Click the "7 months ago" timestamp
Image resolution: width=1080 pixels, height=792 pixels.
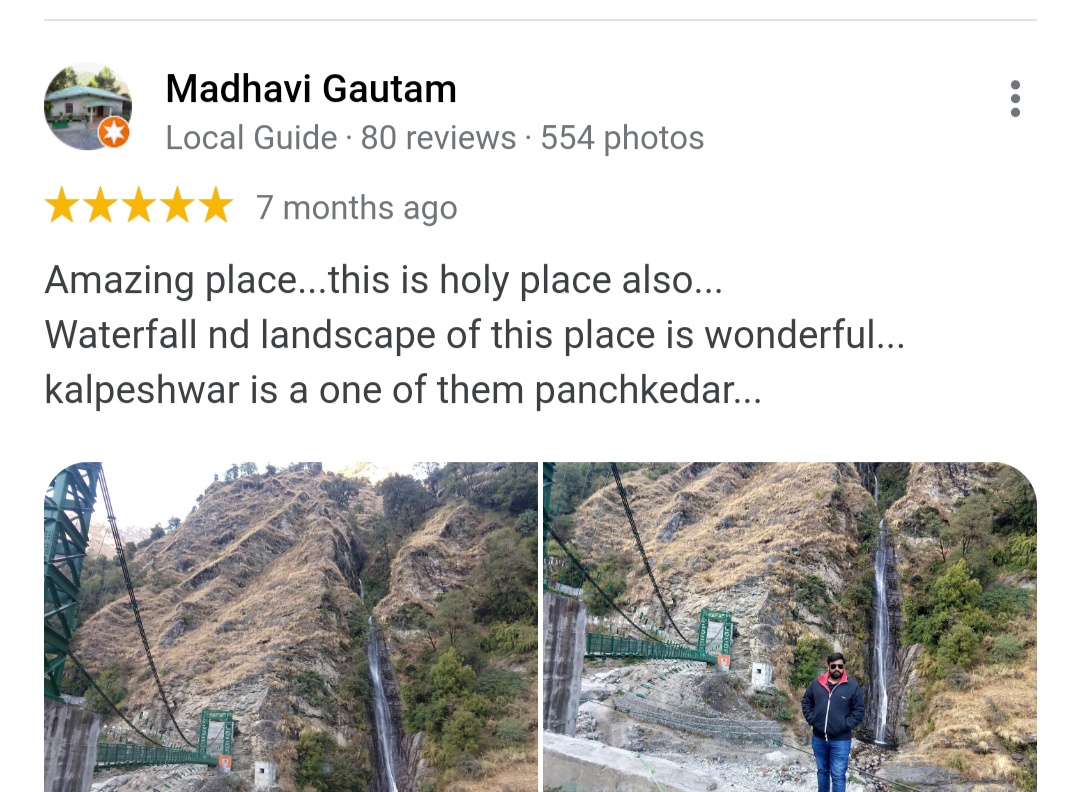point(356,208)
